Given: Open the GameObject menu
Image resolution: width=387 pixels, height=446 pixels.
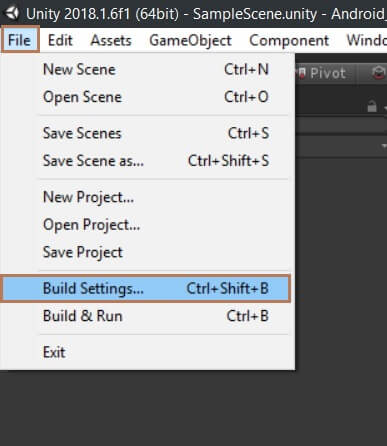Looking at the screenshot, I should [190, 40].
